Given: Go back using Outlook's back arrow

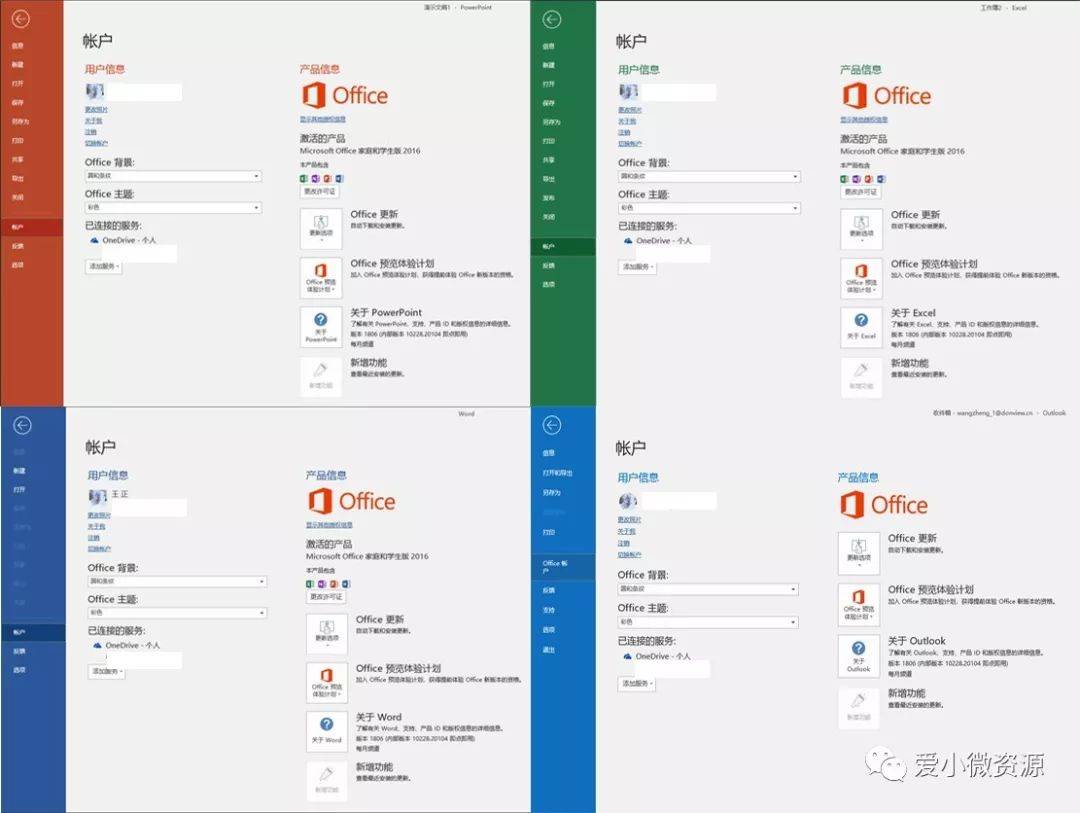Looking at the screenshot, I should point(552,425).
